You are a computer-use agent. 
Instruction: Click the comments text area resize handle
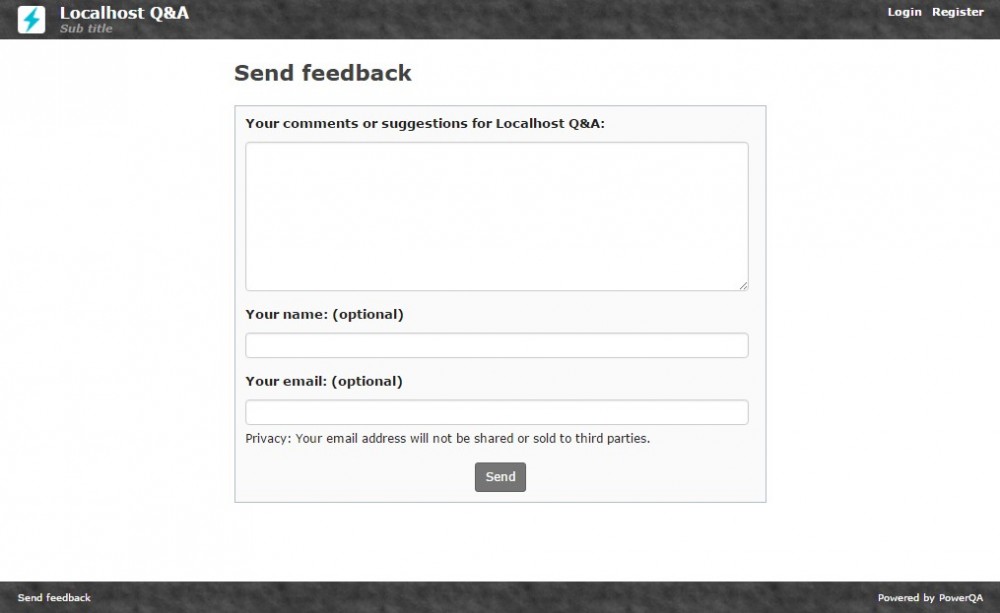point(743,286)
